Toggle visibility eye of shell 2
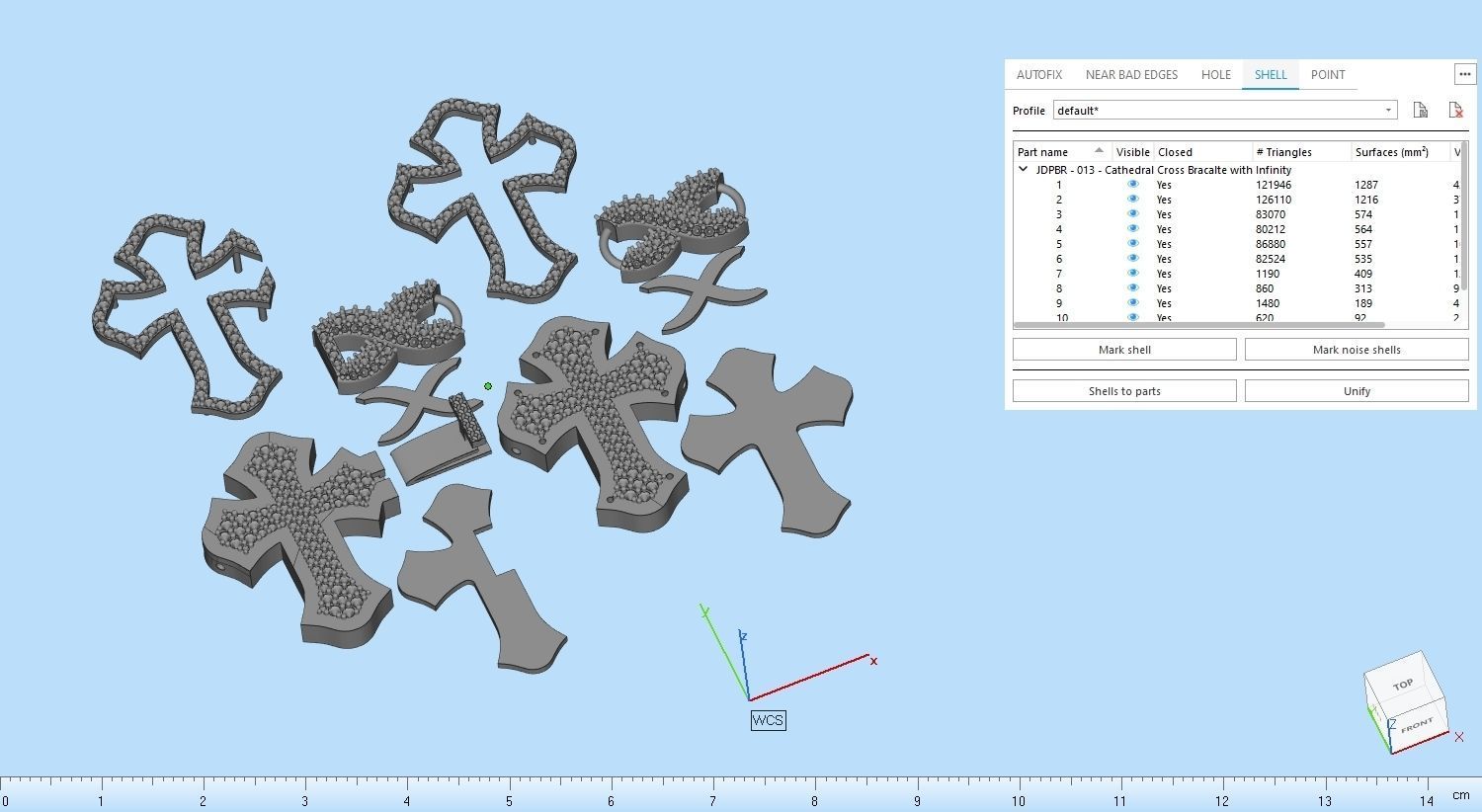 (x=1132, y=199)
